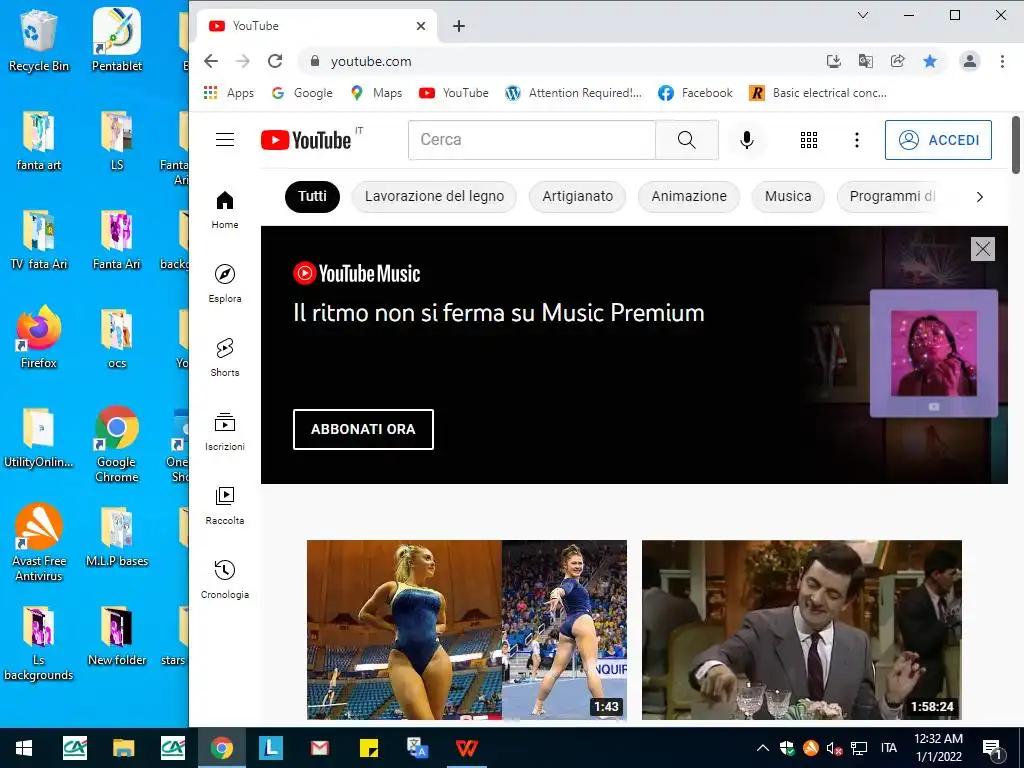
Task: Open Cronologia in the sidebar
Action: coord(225,579)
